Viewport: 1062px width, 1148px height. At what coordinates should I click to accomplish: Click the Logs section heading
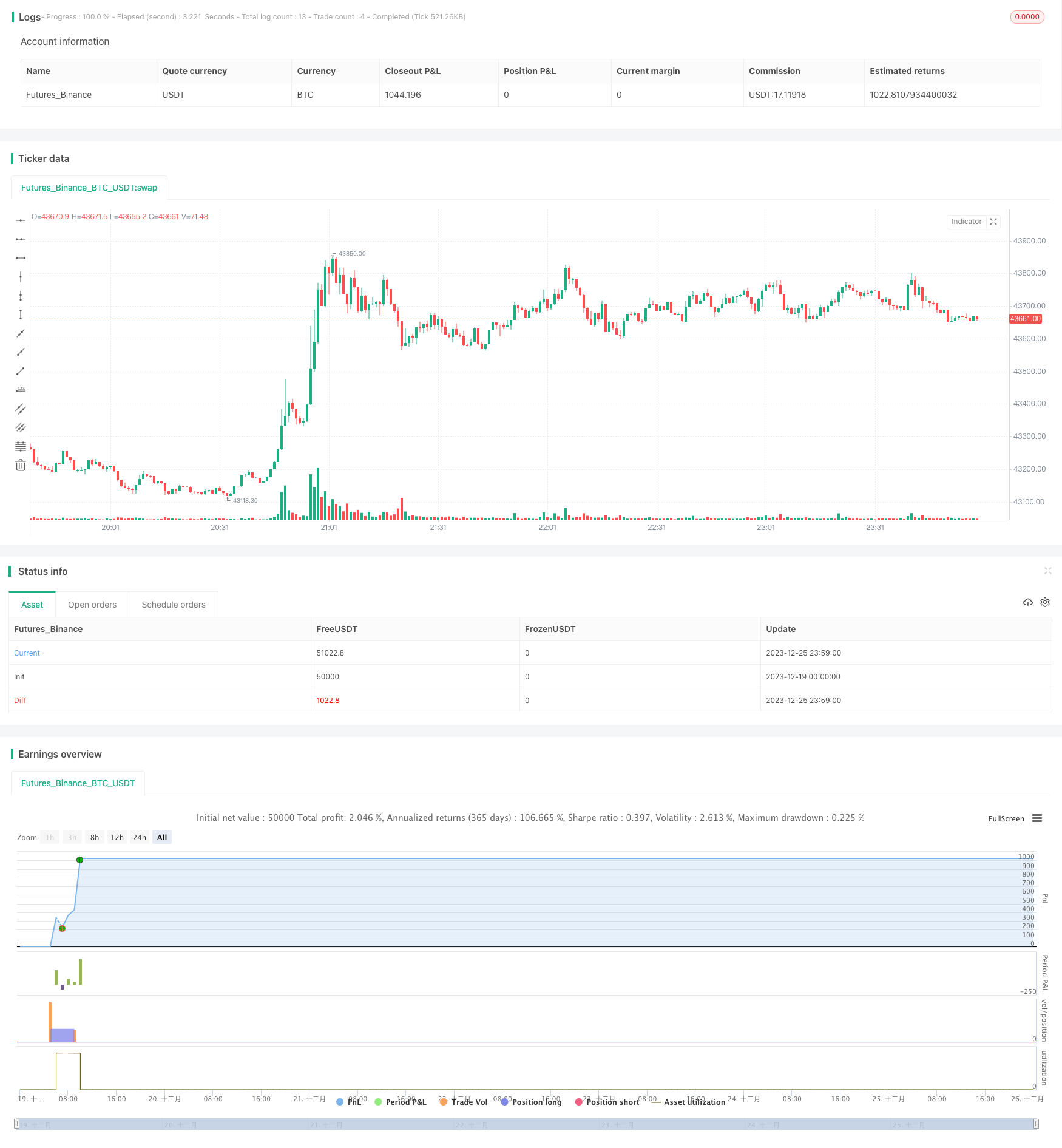(30, 17)
